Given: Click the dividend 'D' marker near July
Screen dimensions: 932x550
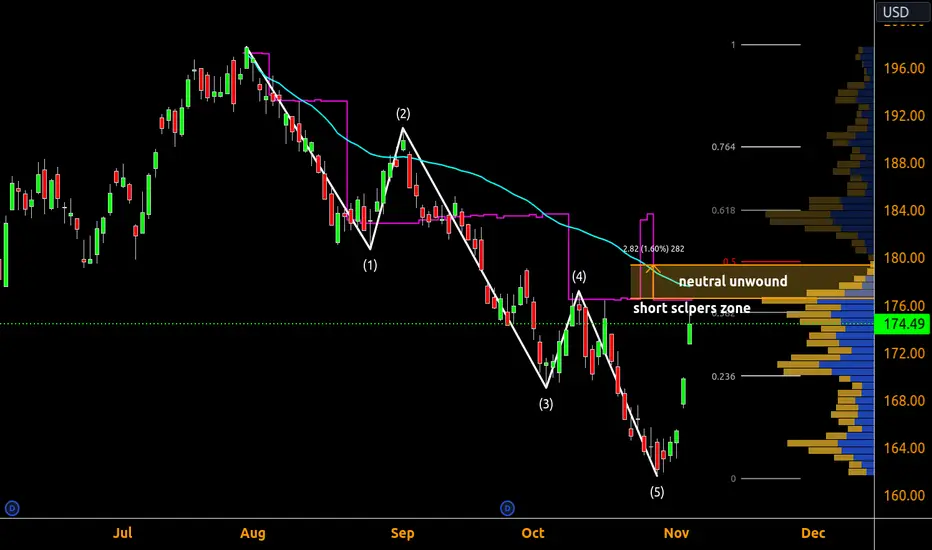Looking at the screenshot, I should (12, 508).
